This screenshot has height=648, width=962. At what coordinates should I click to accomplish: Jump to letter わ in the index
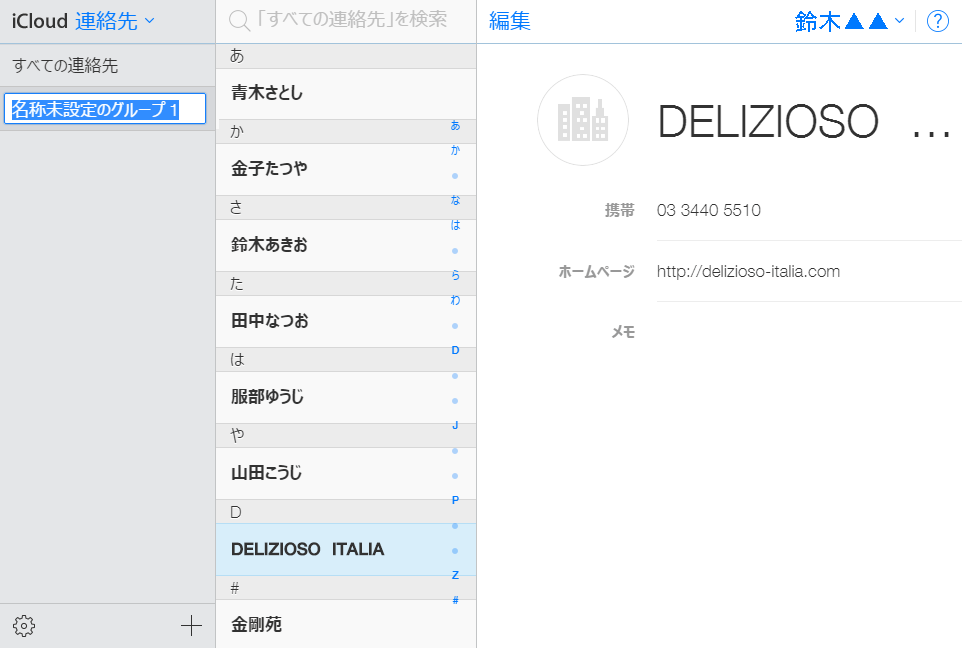tap(455, 299)
